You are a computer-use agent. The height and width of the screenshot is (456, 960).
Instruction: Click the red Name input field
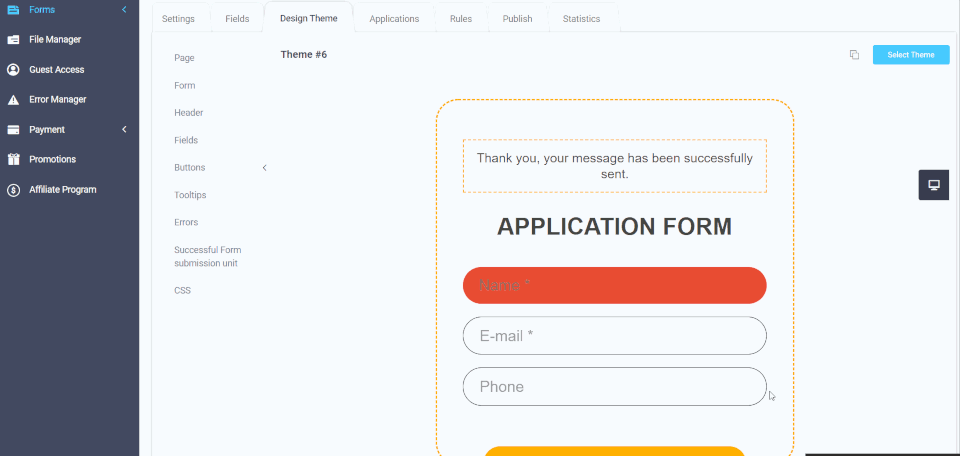click(x=614, y=285)
